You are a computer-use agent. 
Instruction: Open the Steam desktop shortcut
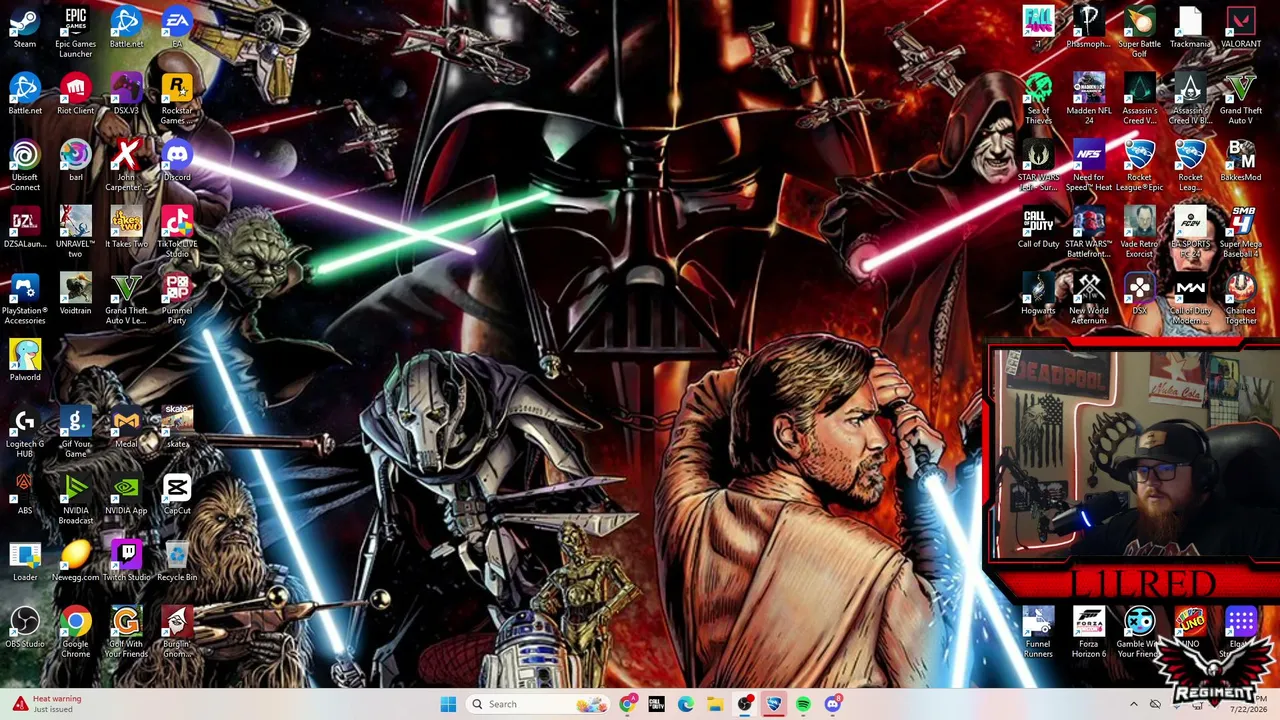pyautogui.click(x=25, y=28)
